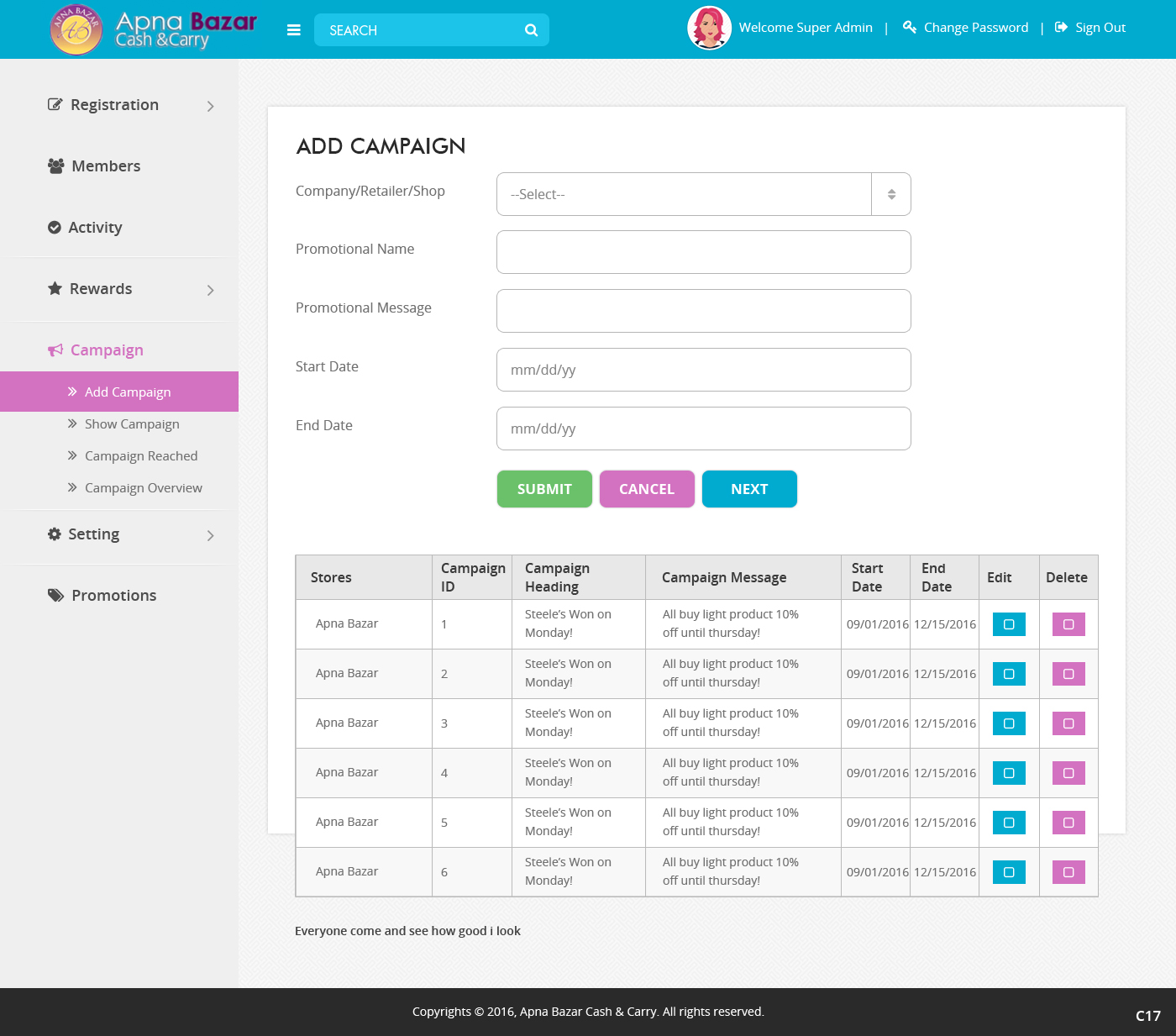Click edit icon for campaign ID 1
The image size is (1176, 1036).
[1009, 624]
